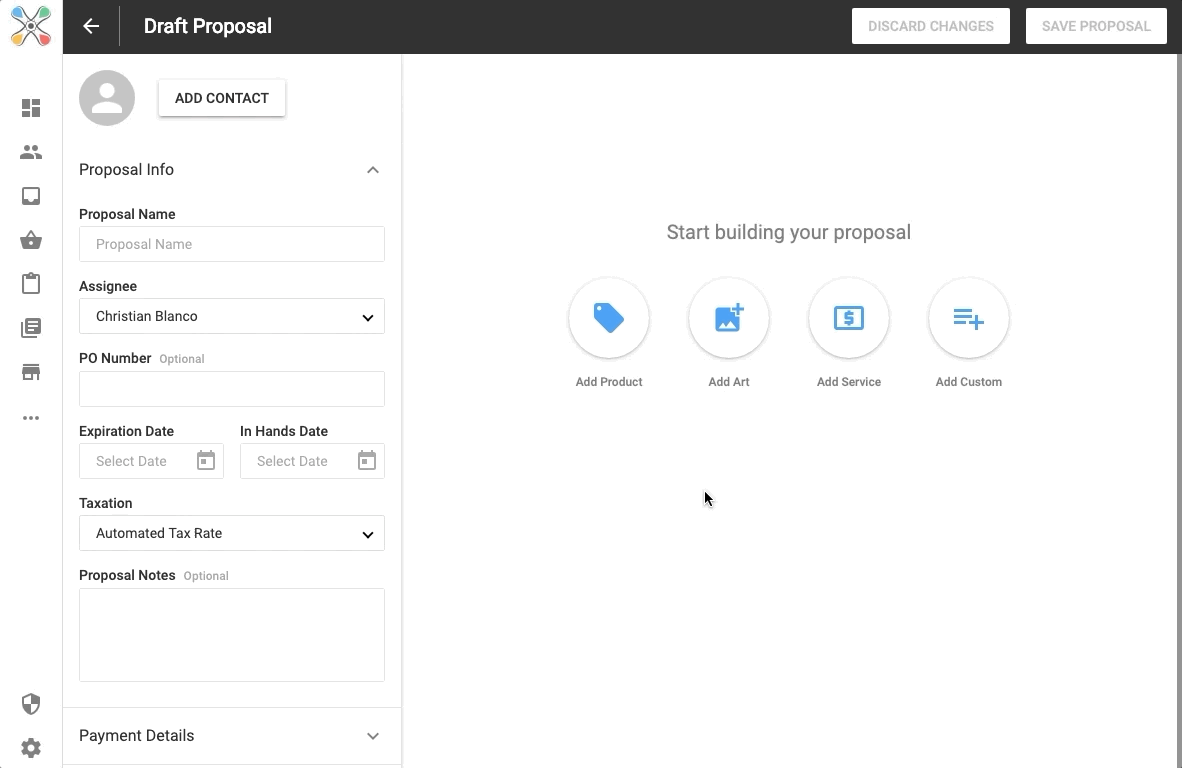The width and height of the screenshot is (1182, 768).
Task: Open the clipboard orders sidebar icon
Action: click(x=31, y=283)
